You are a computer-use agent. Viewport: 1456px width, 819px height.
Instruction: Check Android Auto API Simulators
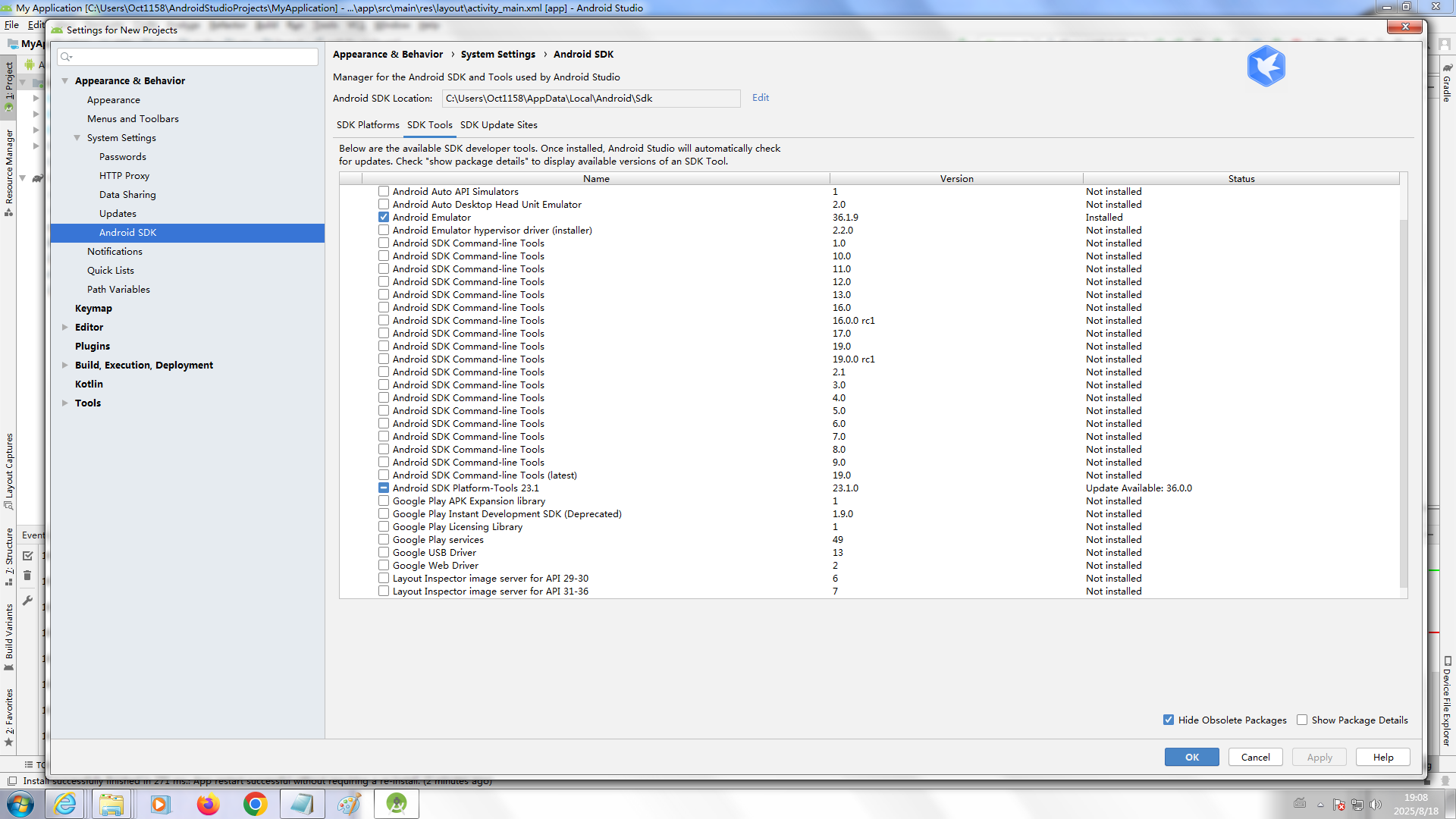coord(384,191)
